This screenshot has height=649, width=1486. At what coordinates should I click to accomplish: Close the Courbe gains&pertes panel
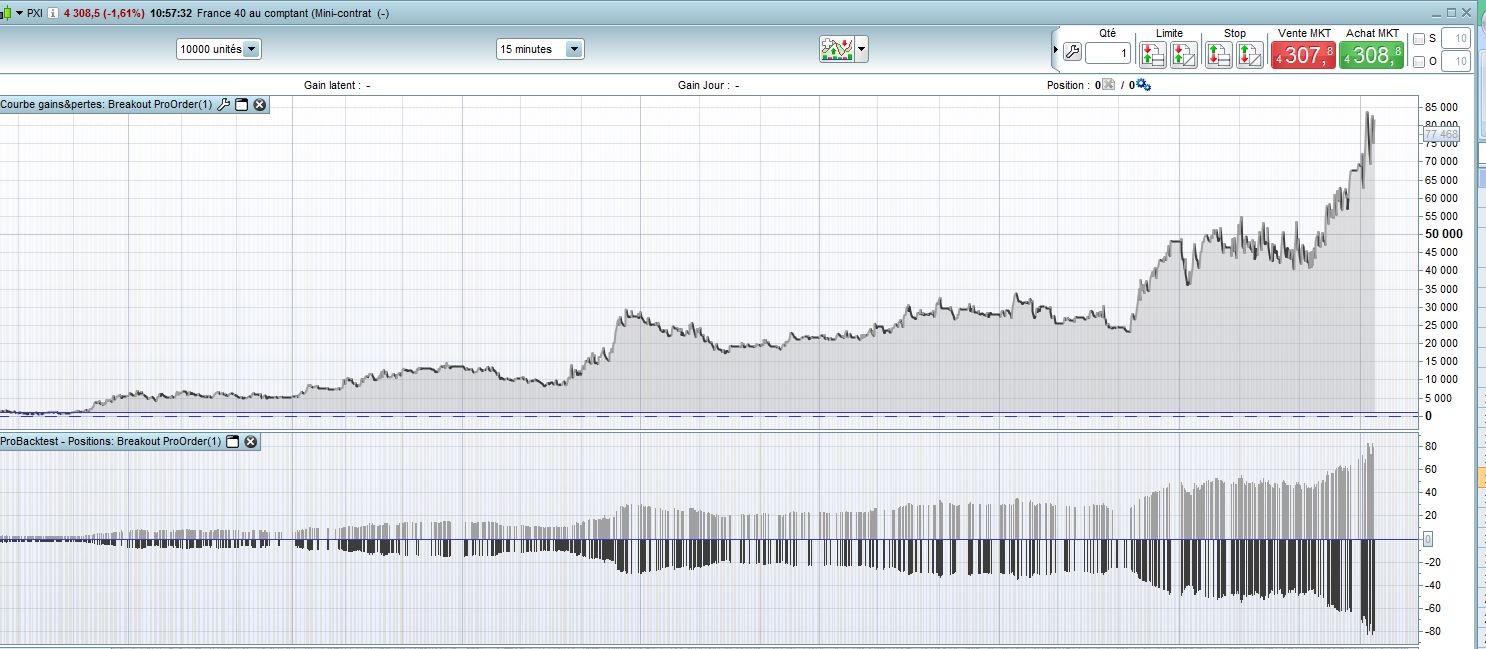point(259,104)
